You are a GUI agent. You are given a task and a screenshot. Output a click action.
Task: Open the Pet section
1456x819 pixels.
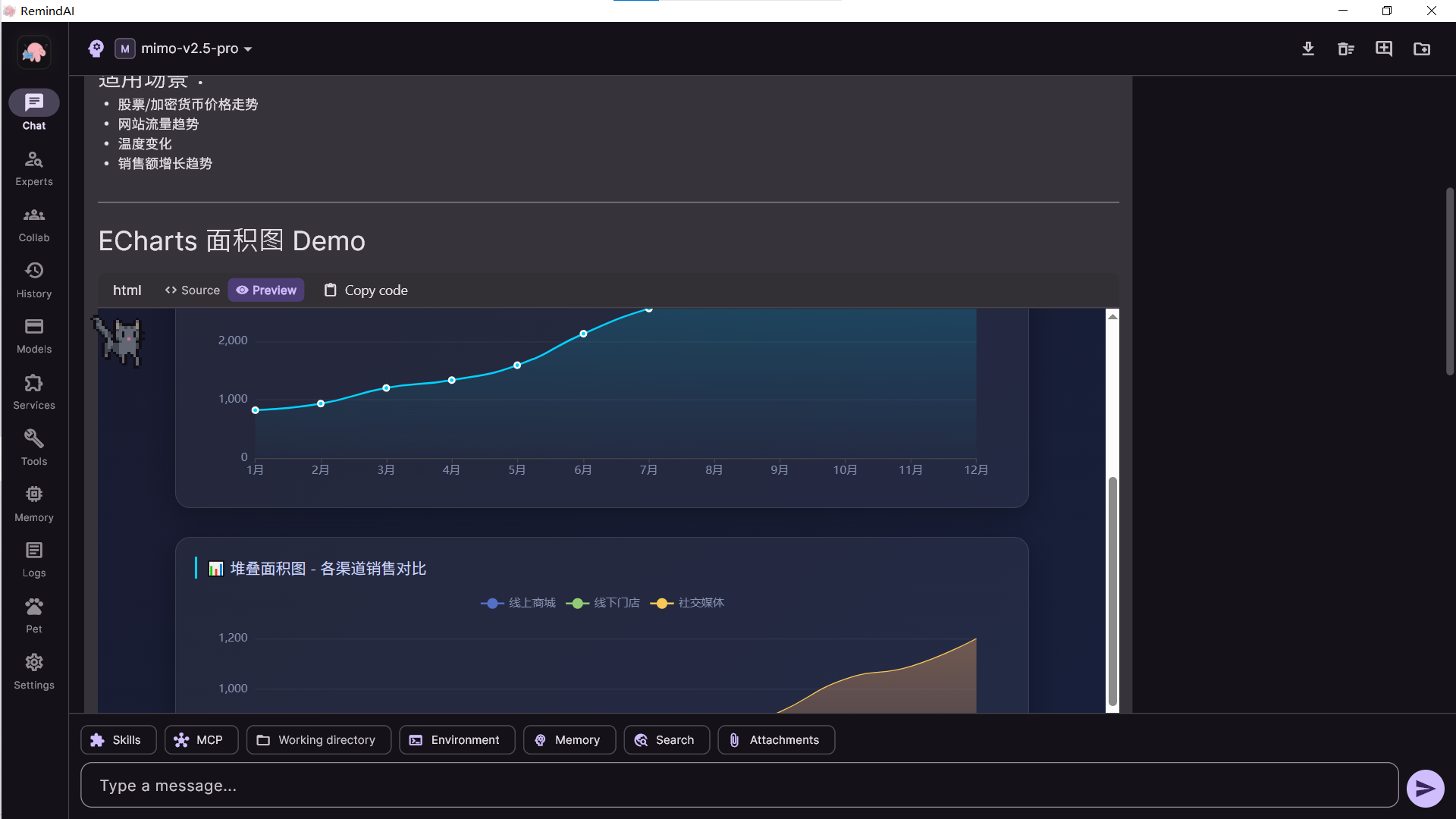click(34, 616)
